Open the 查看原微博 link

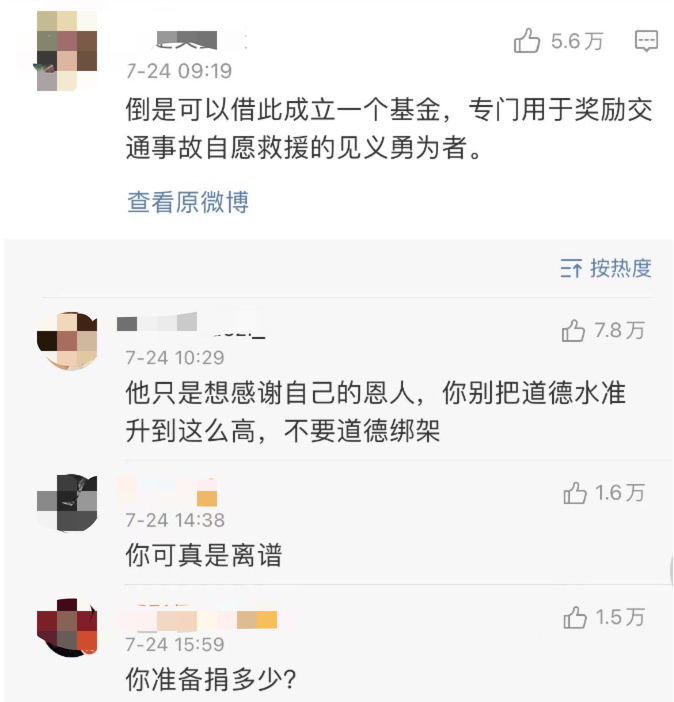coord(188,202)
